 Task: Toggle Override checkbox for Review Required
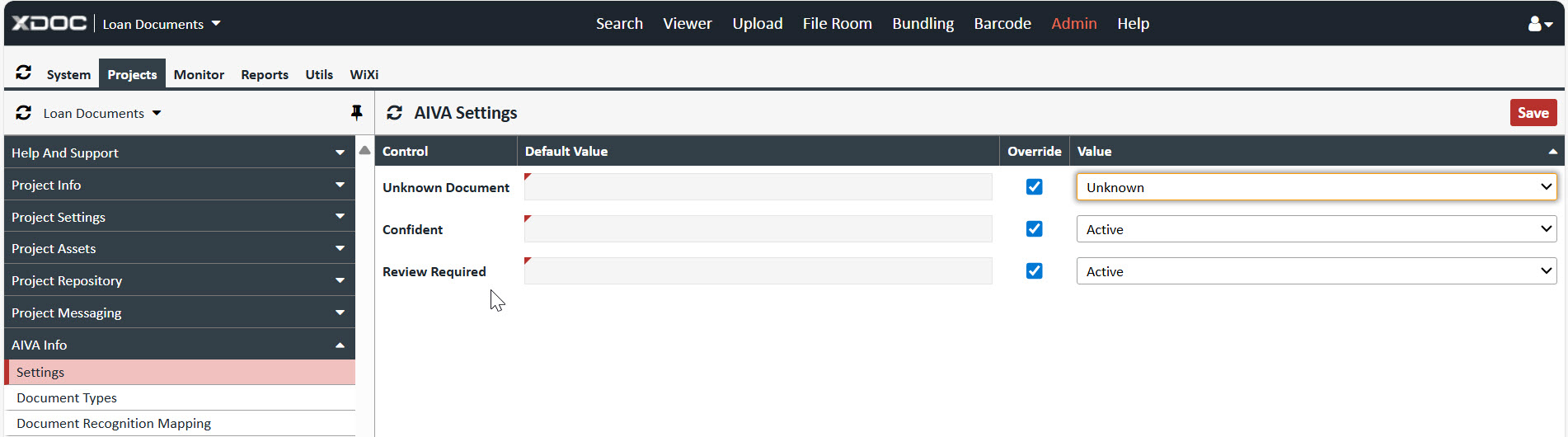(x=1034, y=271)
